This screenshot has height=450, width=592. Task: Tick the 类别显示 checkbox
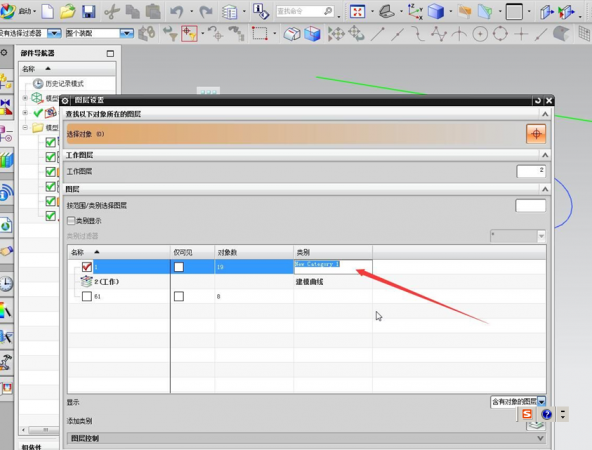pyautogui.click(x=71, y=220)
